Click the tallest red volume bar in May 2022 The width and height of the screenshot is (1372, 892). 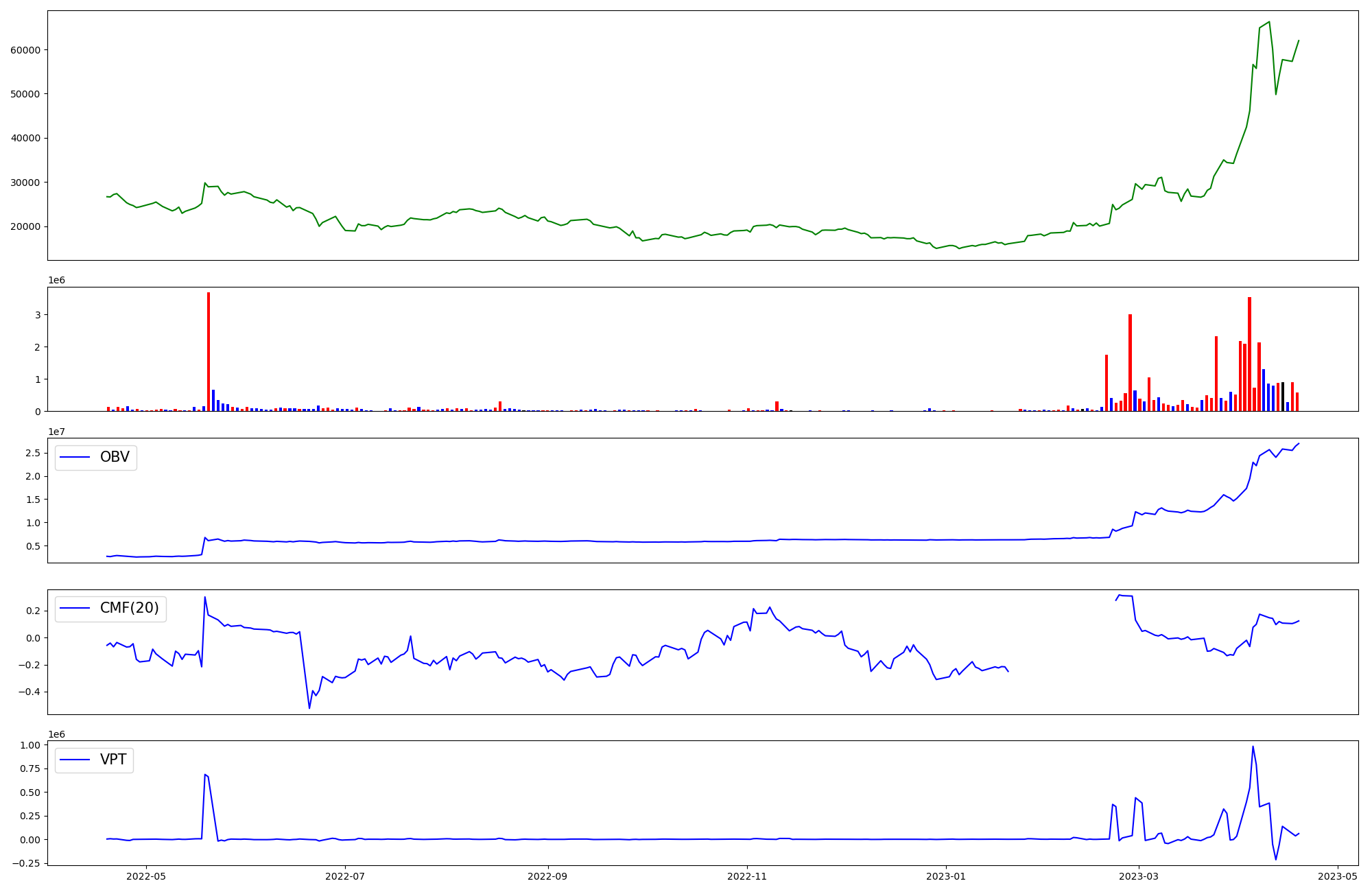209,350
